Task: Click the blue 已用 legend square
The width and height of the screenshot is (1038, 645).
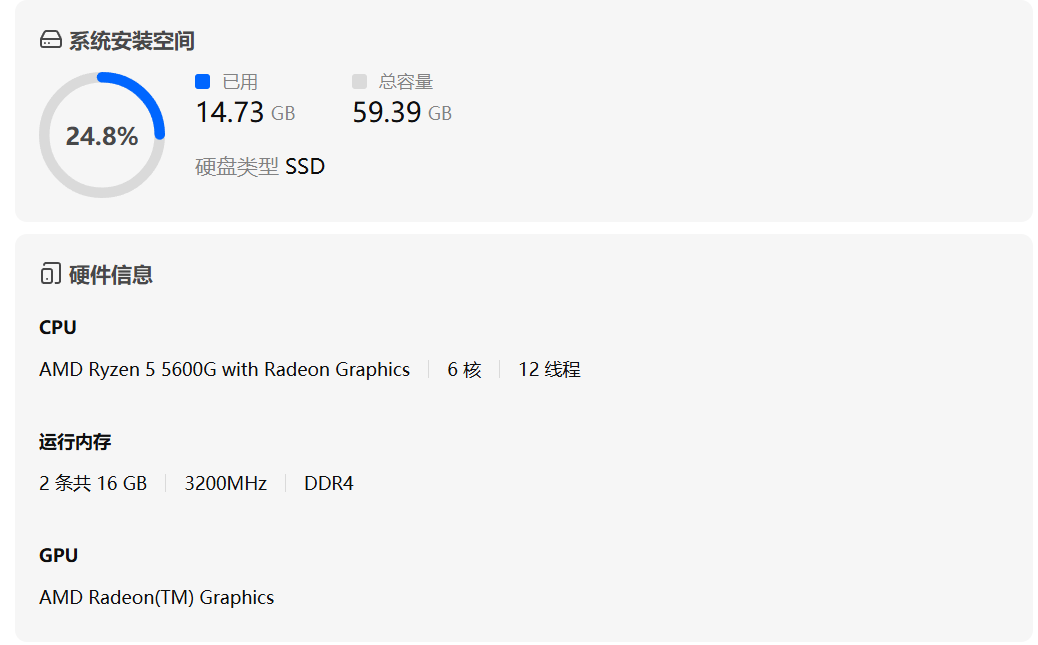Action: [x=203, y=81]
